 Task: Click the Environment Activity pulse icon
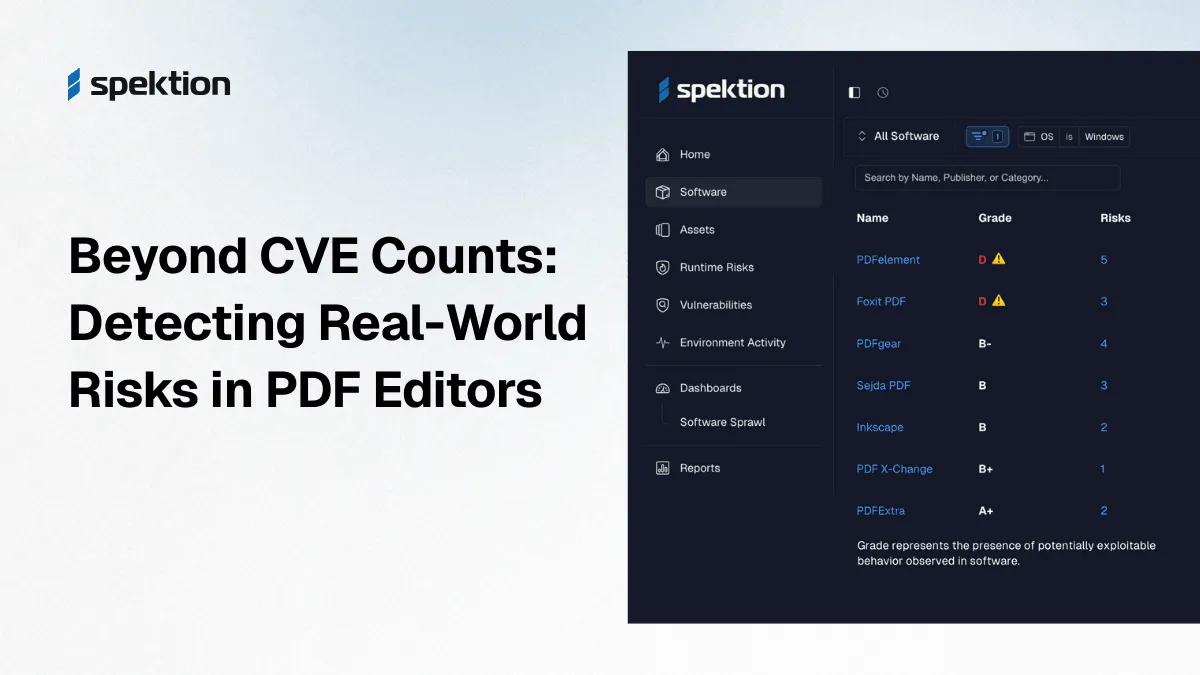tap(663, 342)
